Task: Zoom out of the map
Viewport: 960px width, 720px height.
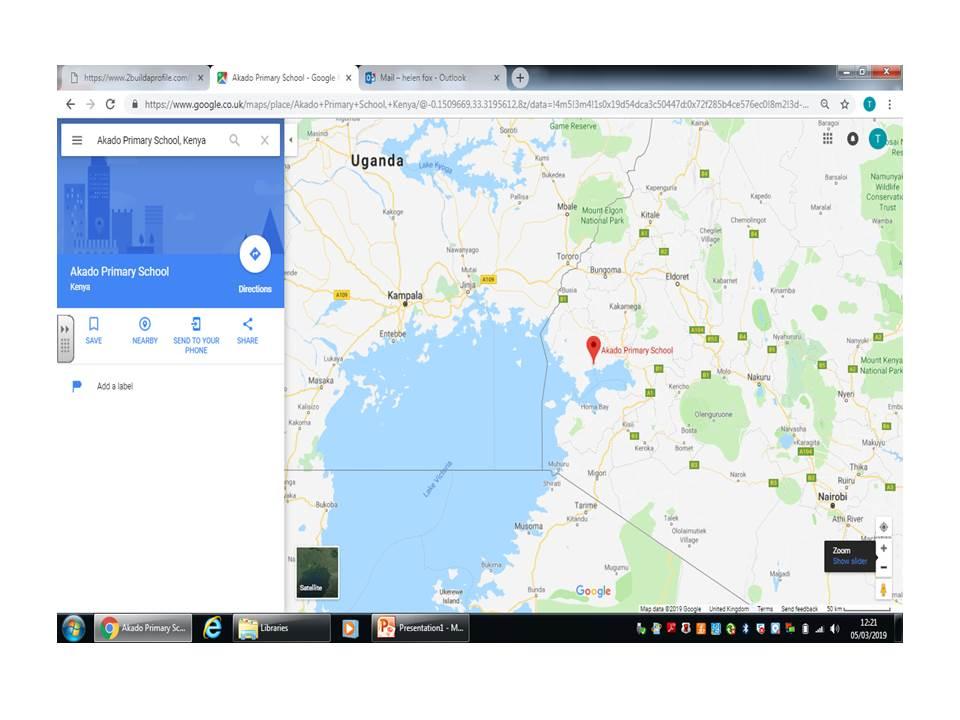Action: point(883,568)
